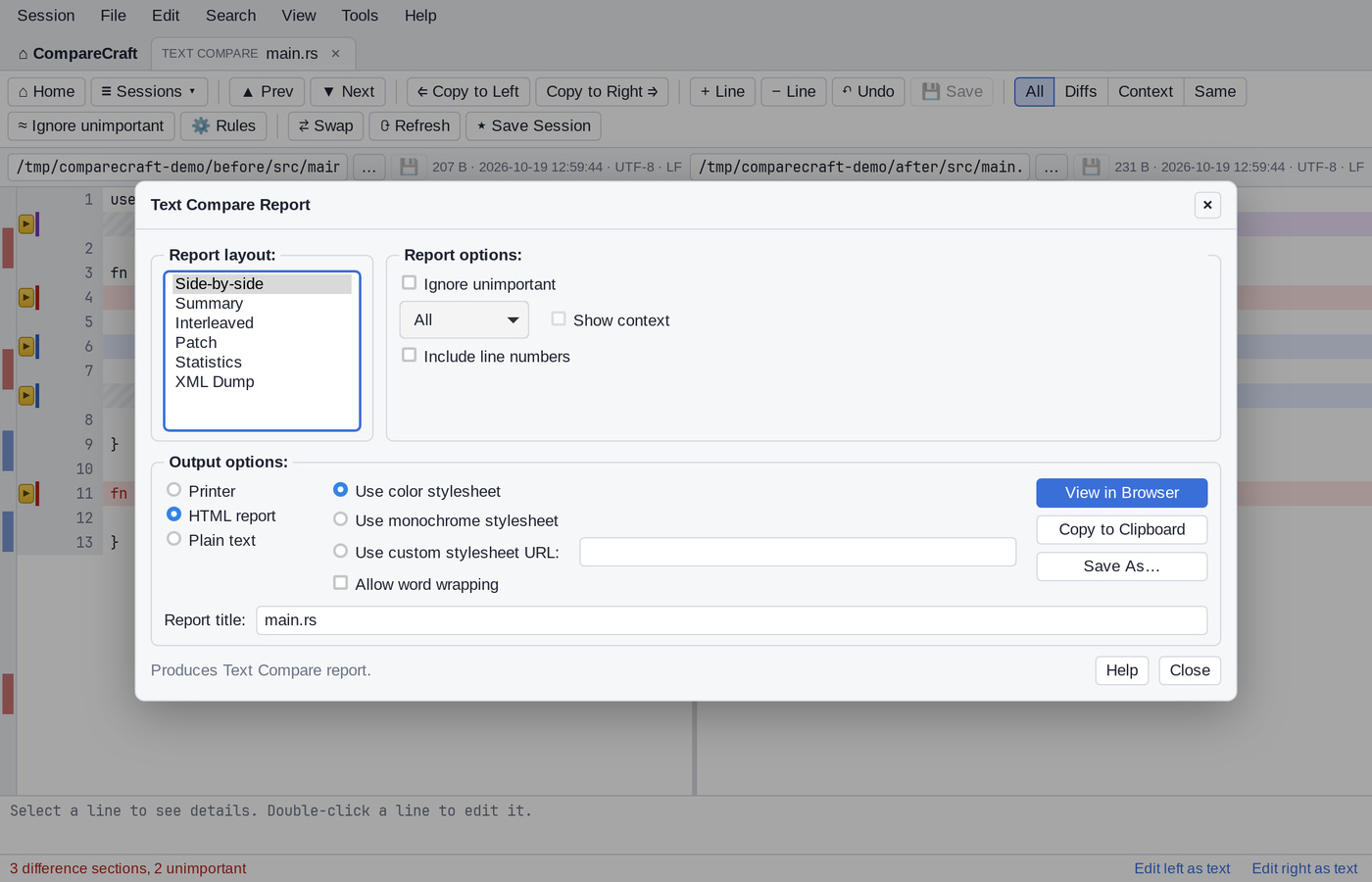
Task: Enable Show context checkbox
Action: tap(559, 319)
